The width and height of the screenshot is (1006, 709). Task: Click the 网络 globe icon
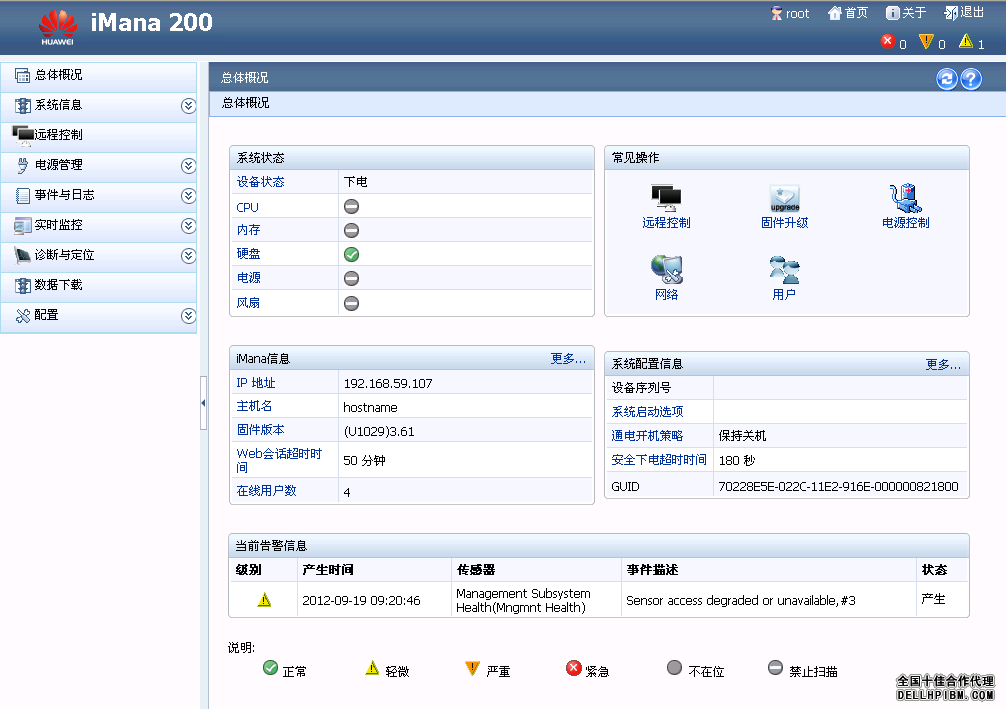pos(667,270)
